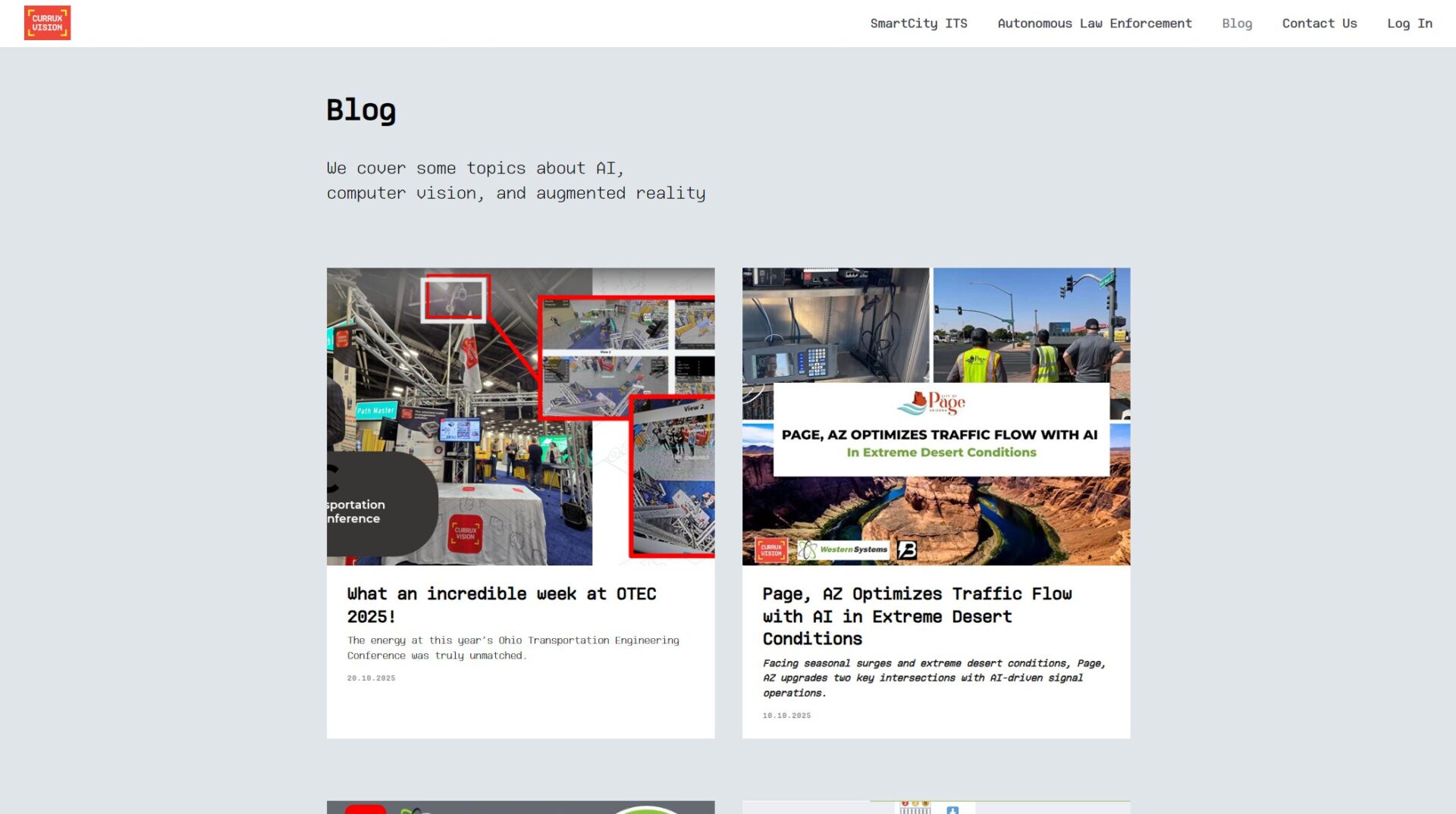Viewport: 1456px width, 814px height.
Task: Select the Blog navigation item
Action: (x=1236, y=23)
